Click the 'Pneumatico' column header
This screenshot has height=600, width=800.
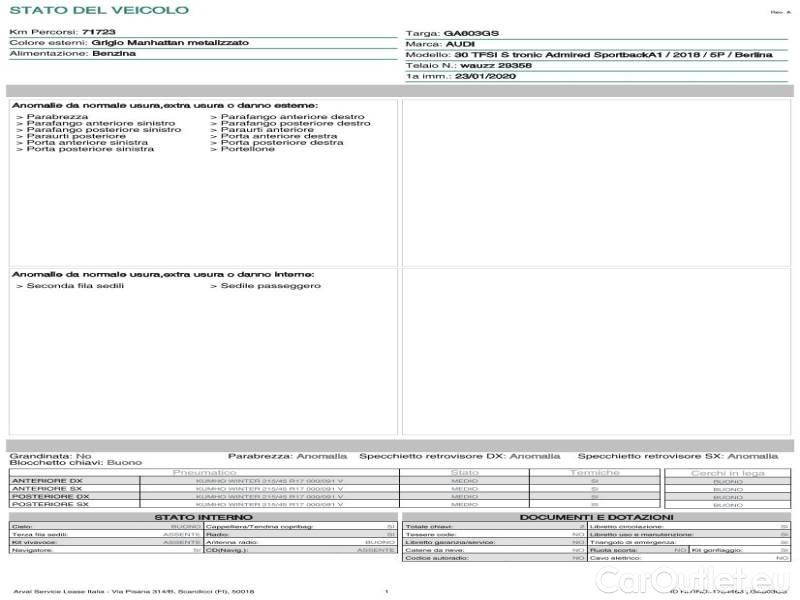pos(205,472)
